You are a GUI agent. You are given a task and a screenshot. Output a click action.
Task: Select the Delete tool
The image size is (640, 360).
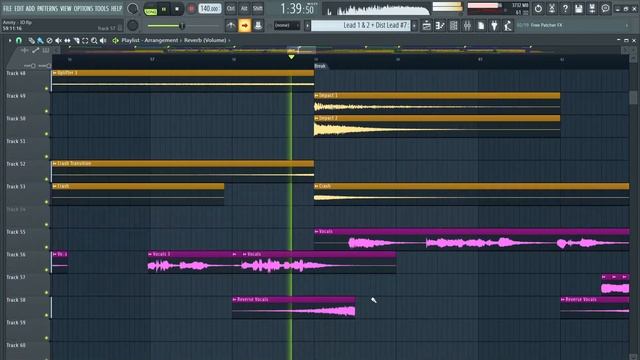coord(49,40)
